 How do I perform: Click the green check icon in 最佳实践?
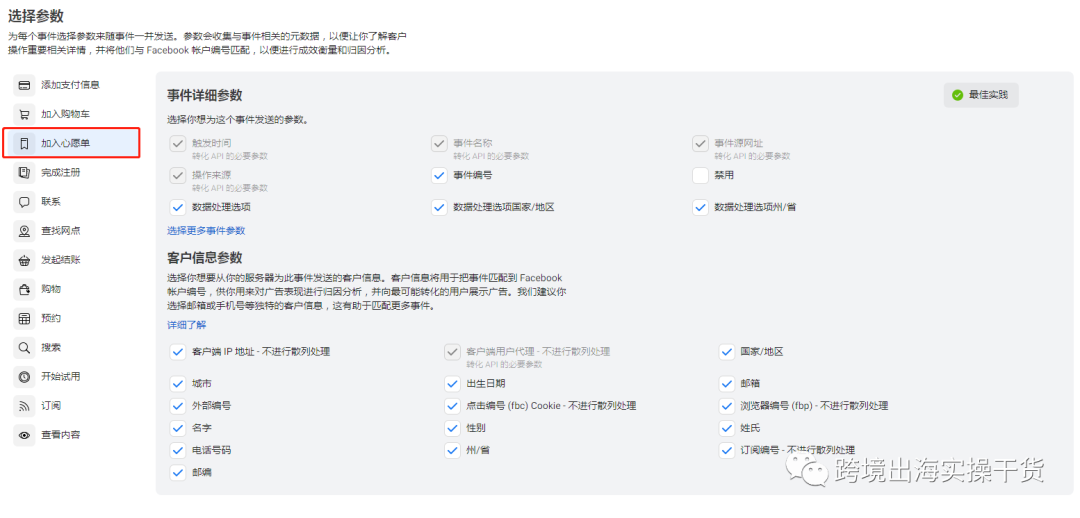pyautogui.click(x=957, y=95)
